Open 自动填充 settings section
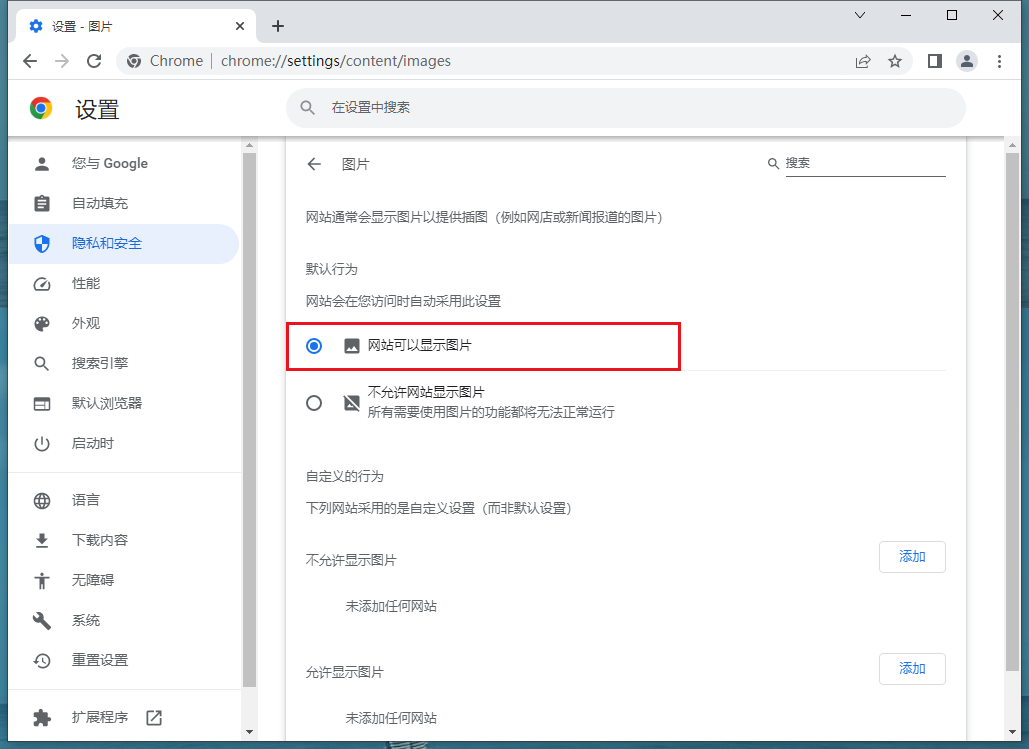Viewport: 1029px width, 749px height. pos(123,203)
